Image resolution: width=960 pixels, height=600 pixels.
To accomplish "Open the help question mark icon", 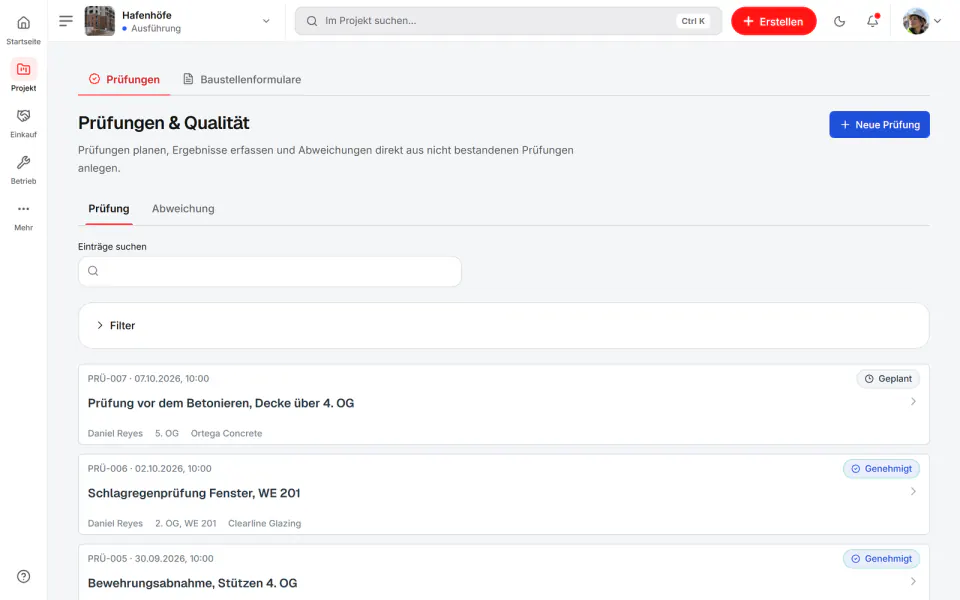I will (23, 576).
